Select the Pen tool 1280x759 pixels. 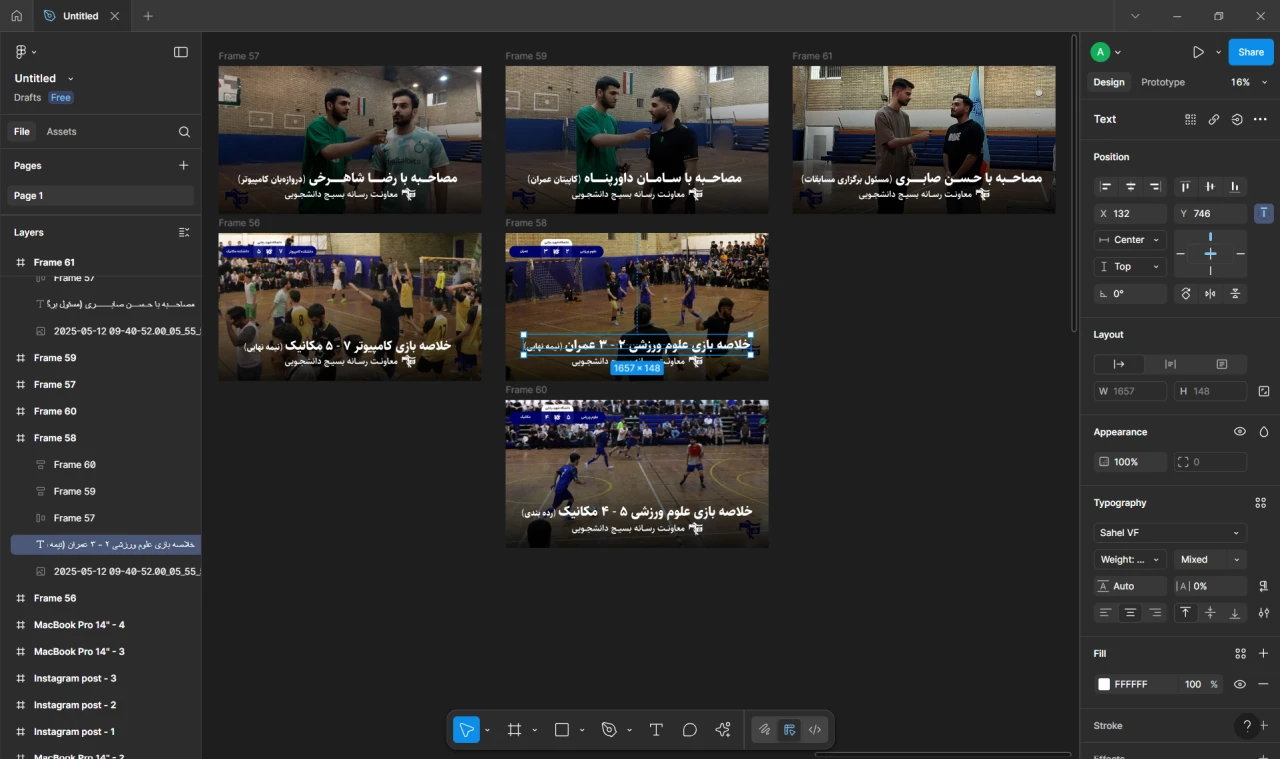point(609,730)
